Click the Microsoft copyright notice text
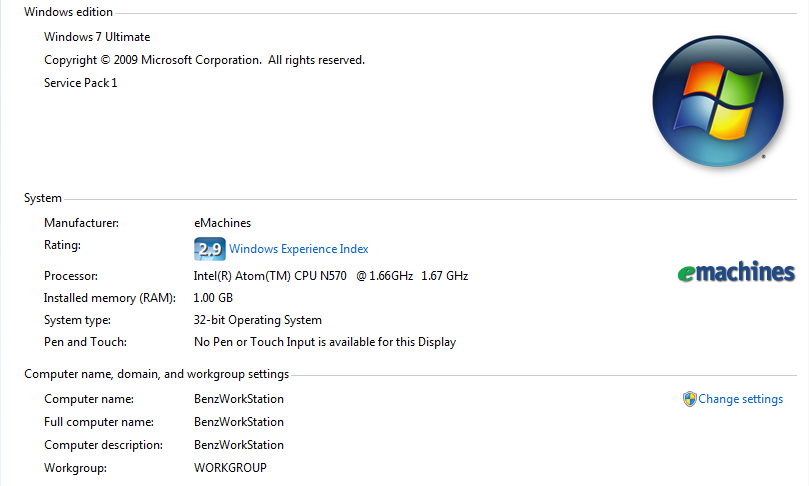Viewport: 809px width, 486px height. pyautogui.click(x=204, y=60)
